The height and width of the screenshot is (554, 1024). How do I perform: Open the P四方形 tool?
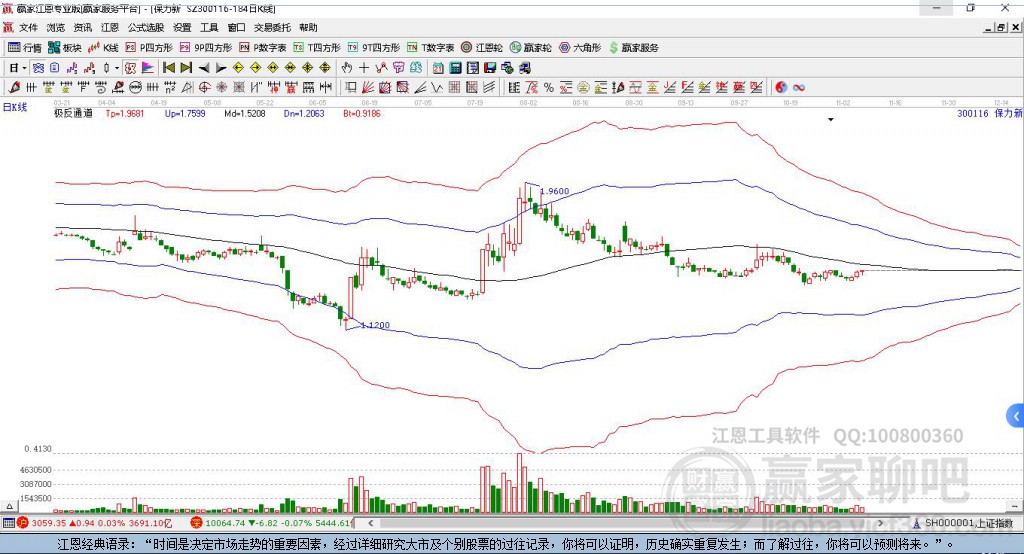pyautogui.click(x=149, y=48)
